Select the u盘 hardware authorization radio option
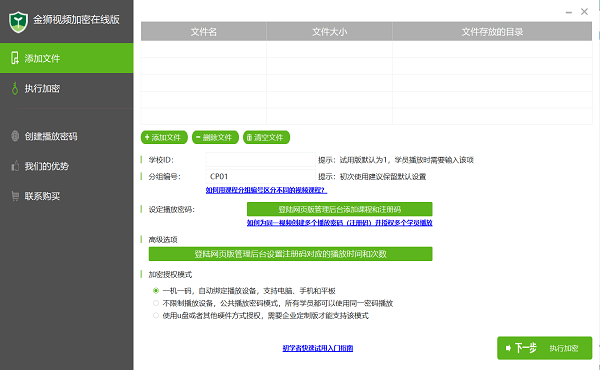 156,315
